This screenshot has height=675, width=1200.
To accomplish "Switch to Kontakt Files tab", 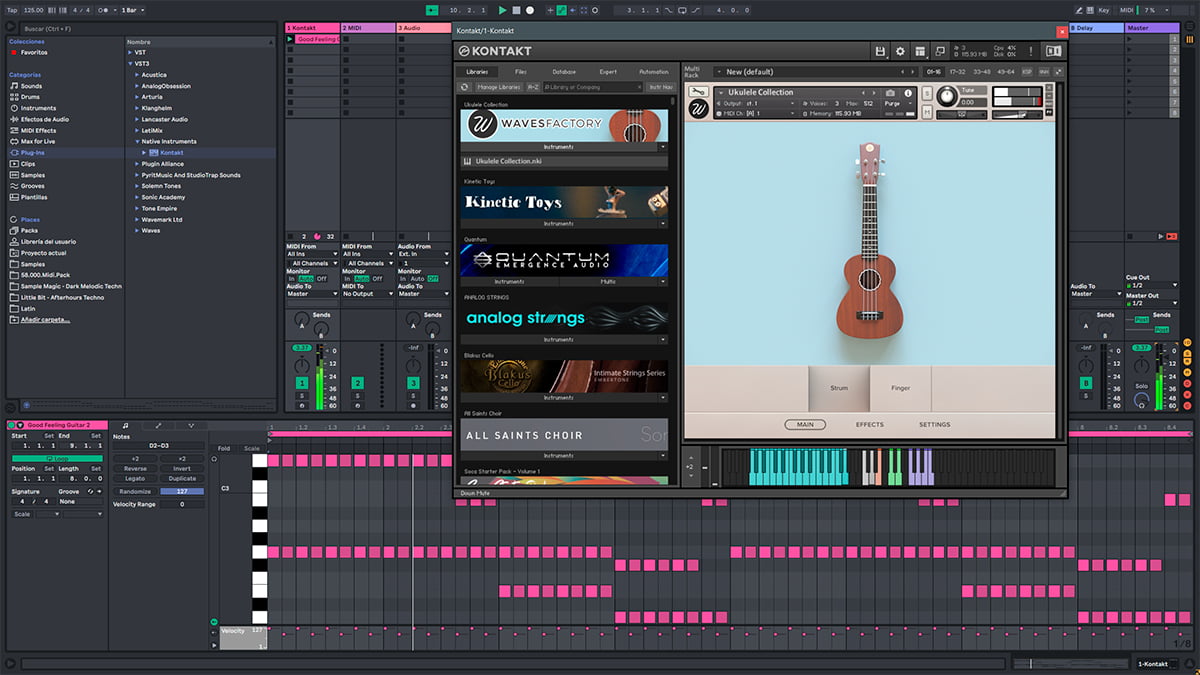I will [521, 72].
